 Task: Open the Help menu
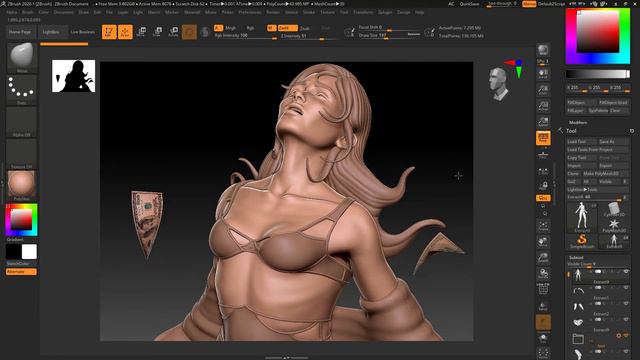point(420,12)
